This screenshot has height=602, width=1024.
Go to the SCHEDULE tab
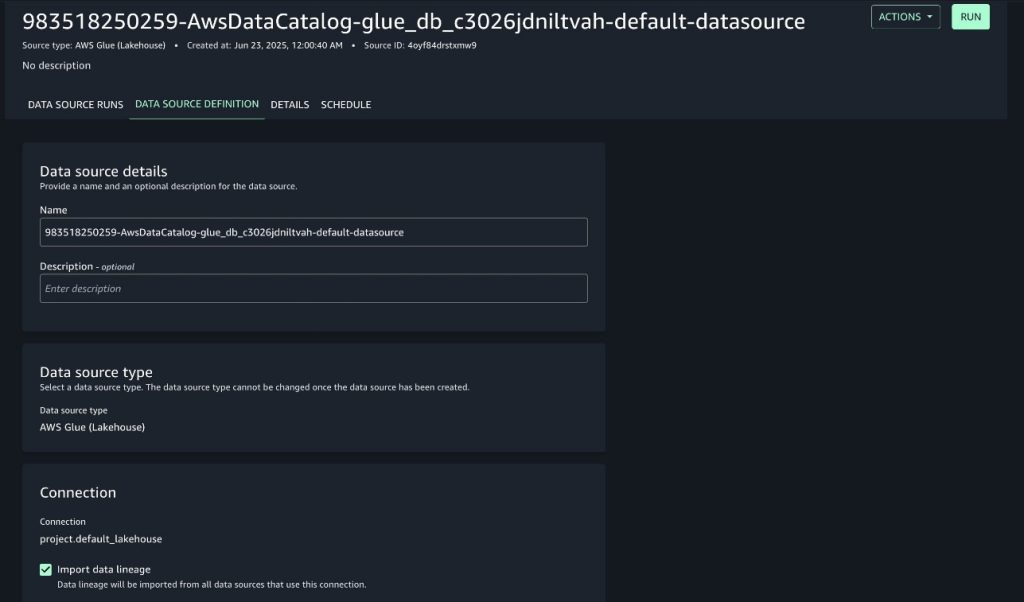(x=346, y=104)
